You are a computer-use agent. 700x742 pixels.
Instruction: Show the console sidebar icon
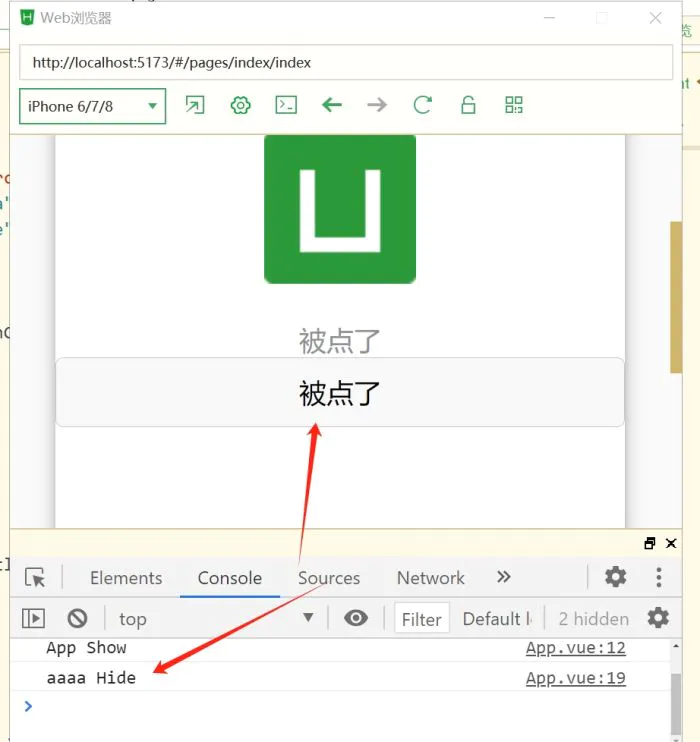click(x=33, y=618)
